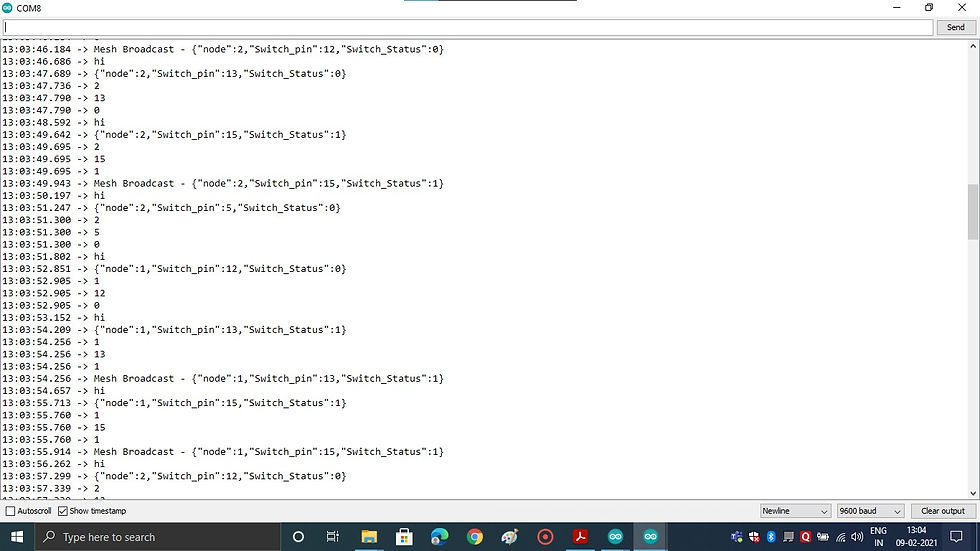The height and width of the screenshot is (551, 980).
Task: Open Adobe Acrobat Reader from the taskbar
Action: [580, 537]
